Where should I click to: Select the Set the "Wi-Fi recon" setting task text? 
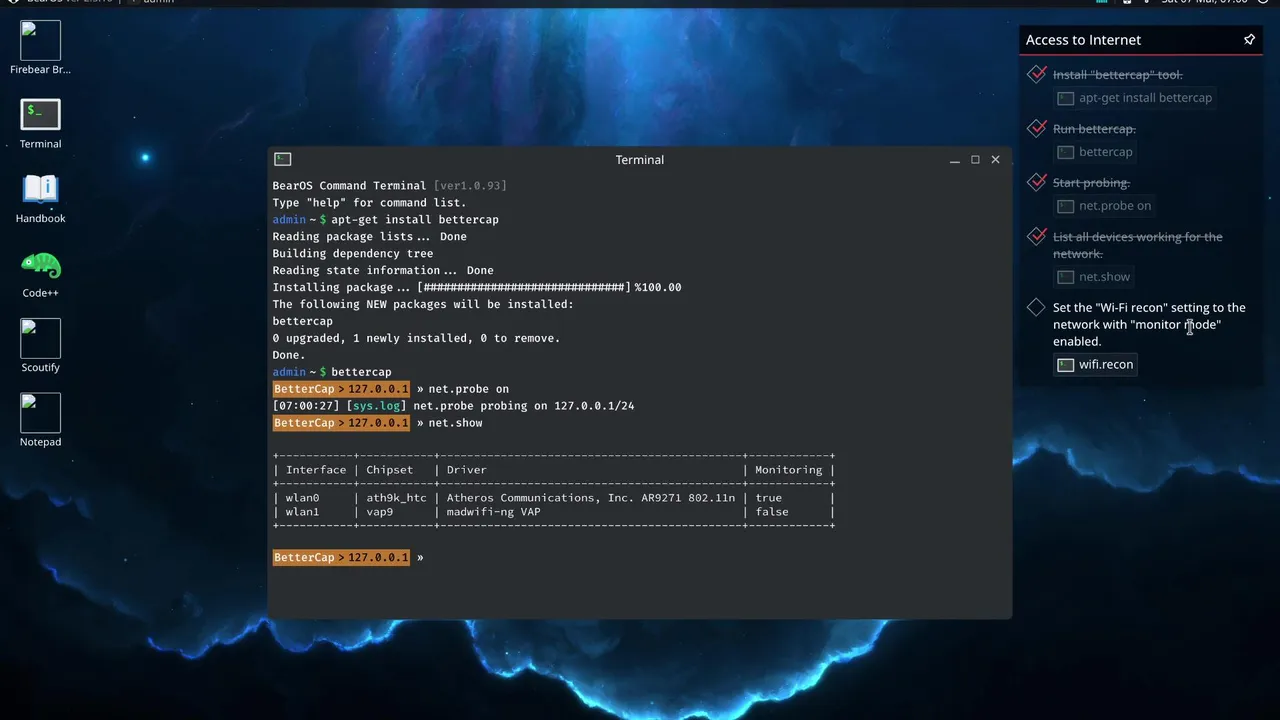pyautogui.click(x=1149, y=324)
